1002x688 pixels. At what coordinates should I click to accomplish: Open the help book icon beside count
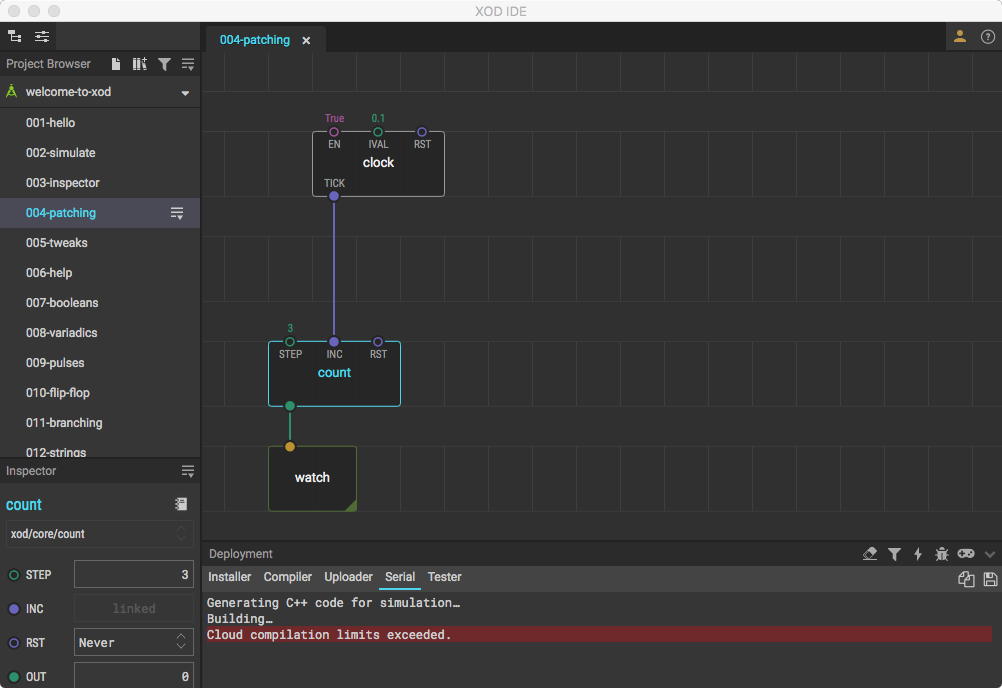(x=181, y=505)
